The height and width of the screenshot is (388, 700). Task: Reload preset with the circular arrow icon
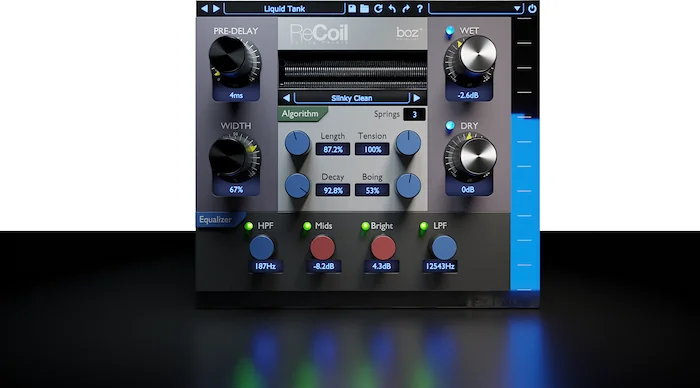[x=378, y=8]
